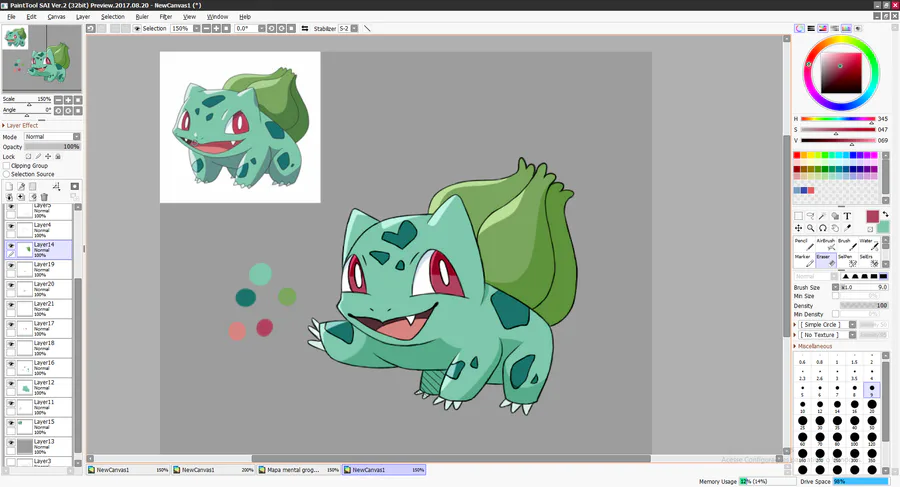The image size is (900, 487).
Task: Toggle the Min Size checkbox
Action: pyautogui.click(x=836, y=296)
